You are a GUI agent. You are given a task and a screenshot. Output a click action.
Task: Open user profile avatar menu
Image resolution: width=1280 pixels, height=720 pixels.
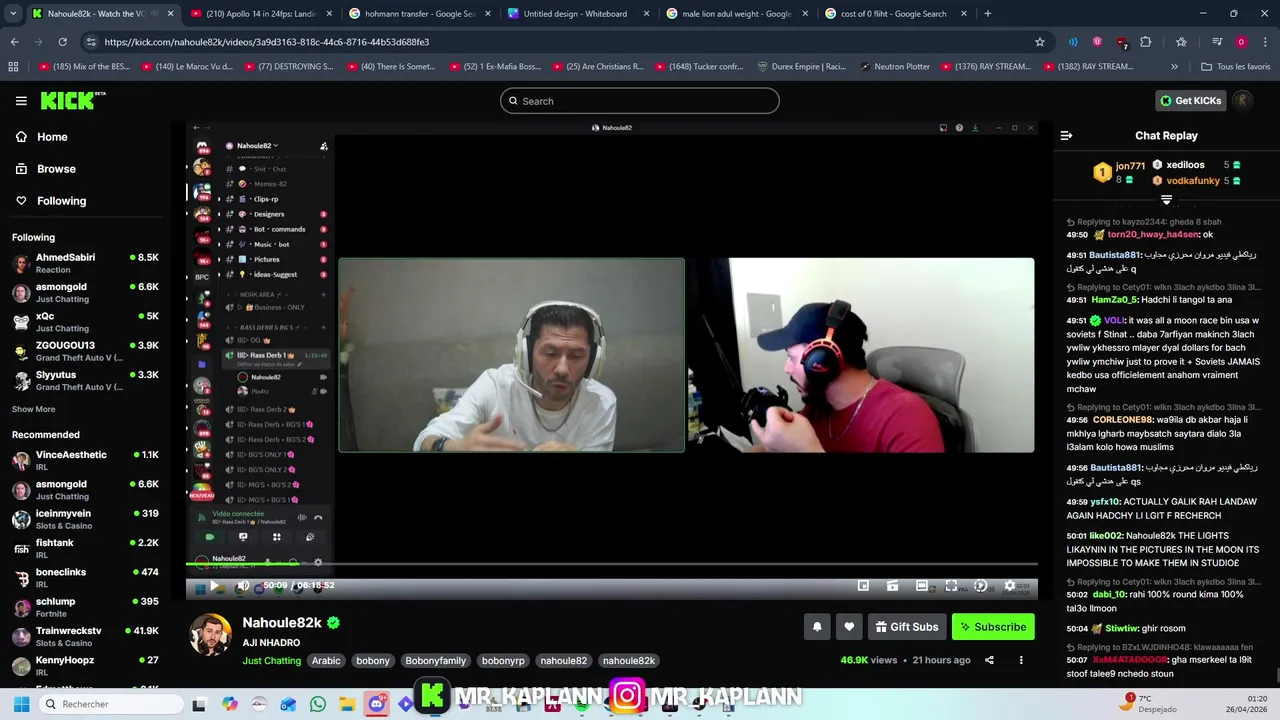point(1242,101)
